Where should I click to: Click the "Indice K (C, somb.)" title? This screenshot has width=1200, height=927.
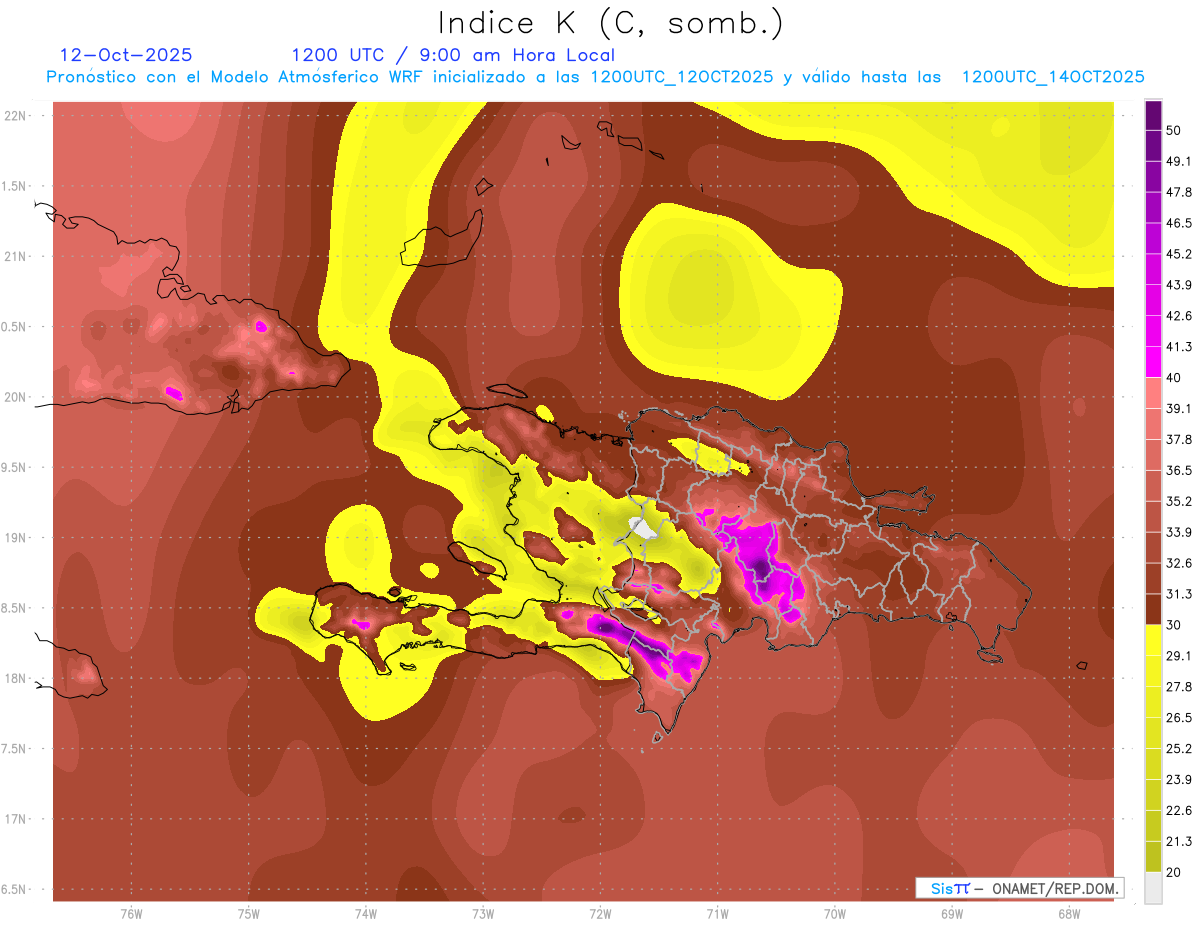pos(610,23)
